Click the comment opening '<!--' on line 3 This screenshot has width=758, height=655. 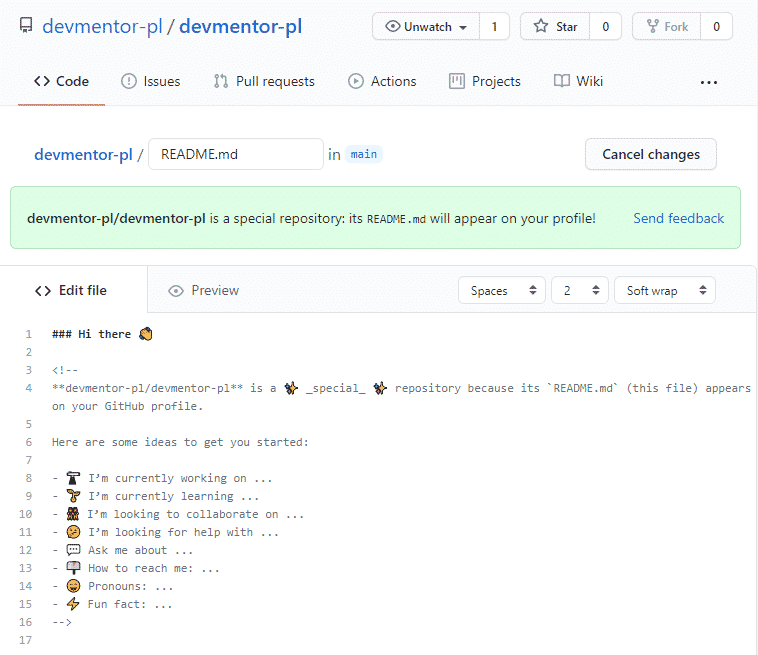tap(65, 370)
